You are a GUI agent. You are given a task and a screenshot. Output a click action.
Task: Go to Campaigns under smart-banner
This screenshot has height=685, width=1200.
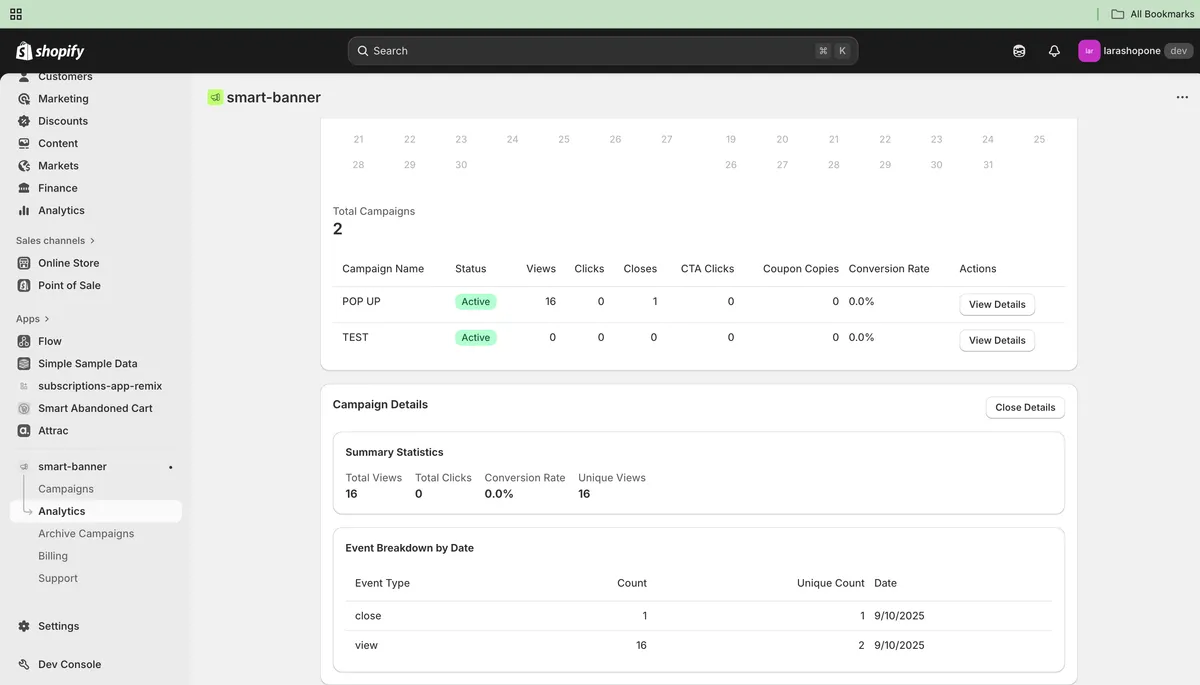66,489
